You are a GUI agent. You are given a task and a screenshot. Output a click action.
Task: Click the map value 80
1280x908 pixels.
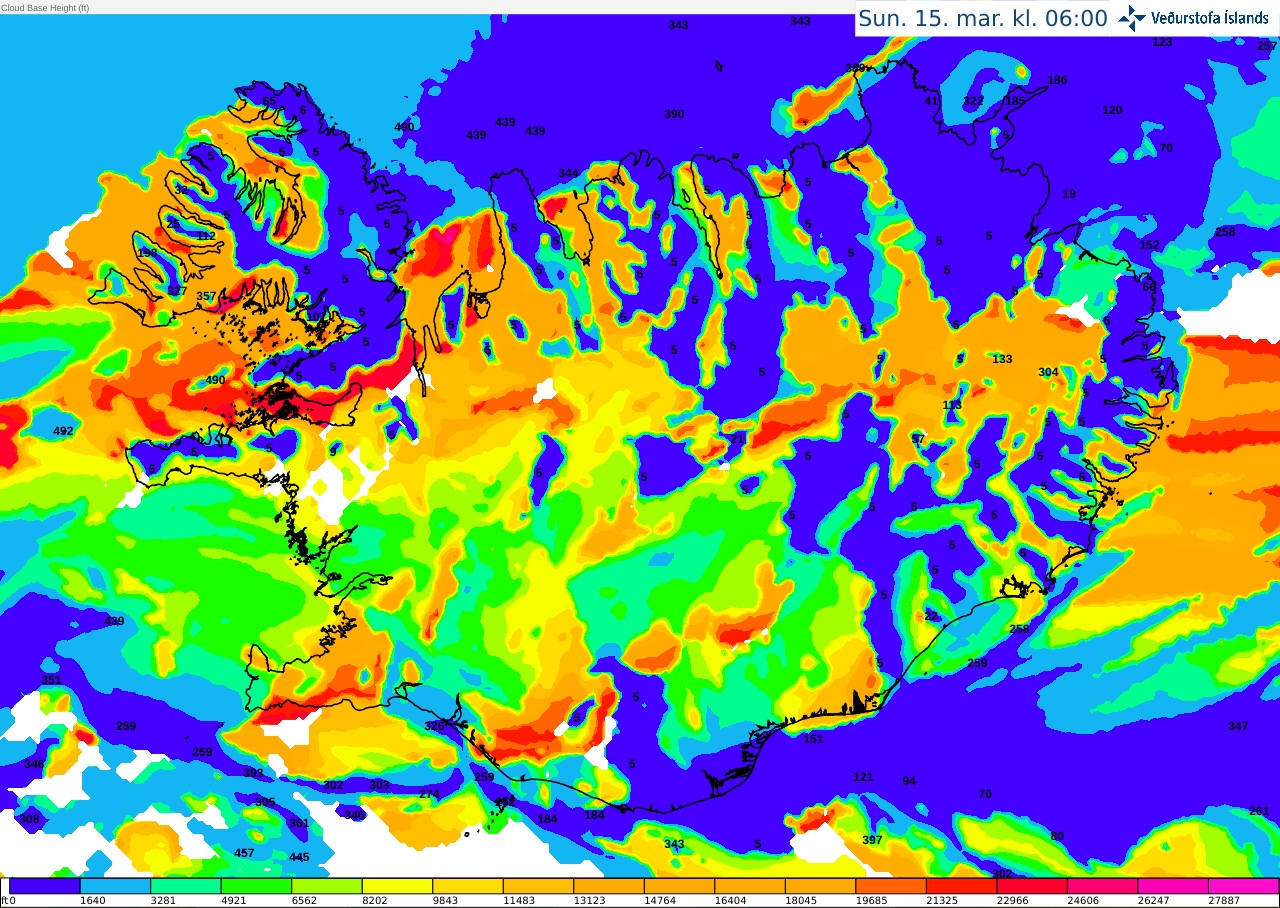1057,836
